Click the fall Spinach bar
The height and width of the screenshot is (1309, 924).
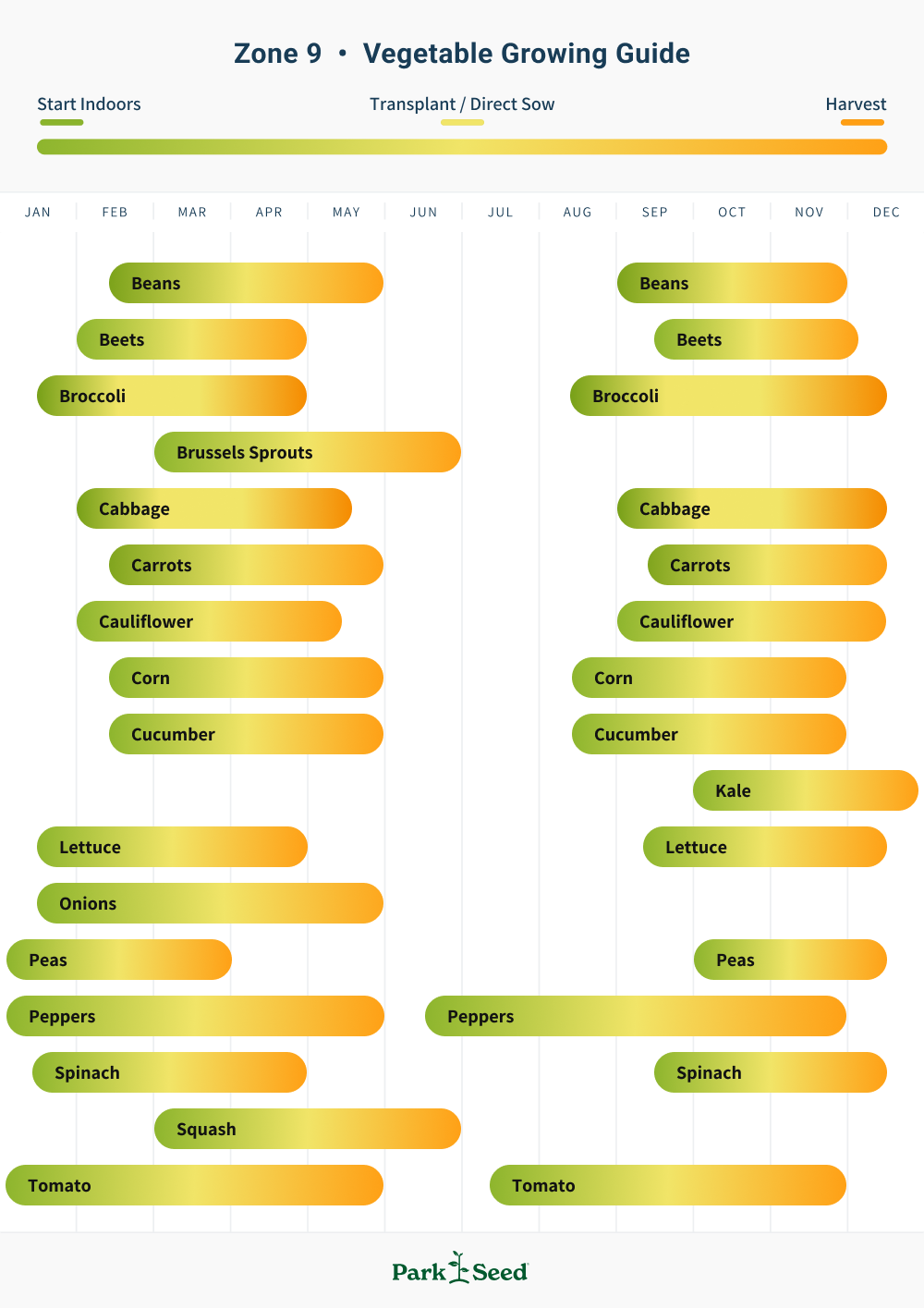[x=771, y=1072]
